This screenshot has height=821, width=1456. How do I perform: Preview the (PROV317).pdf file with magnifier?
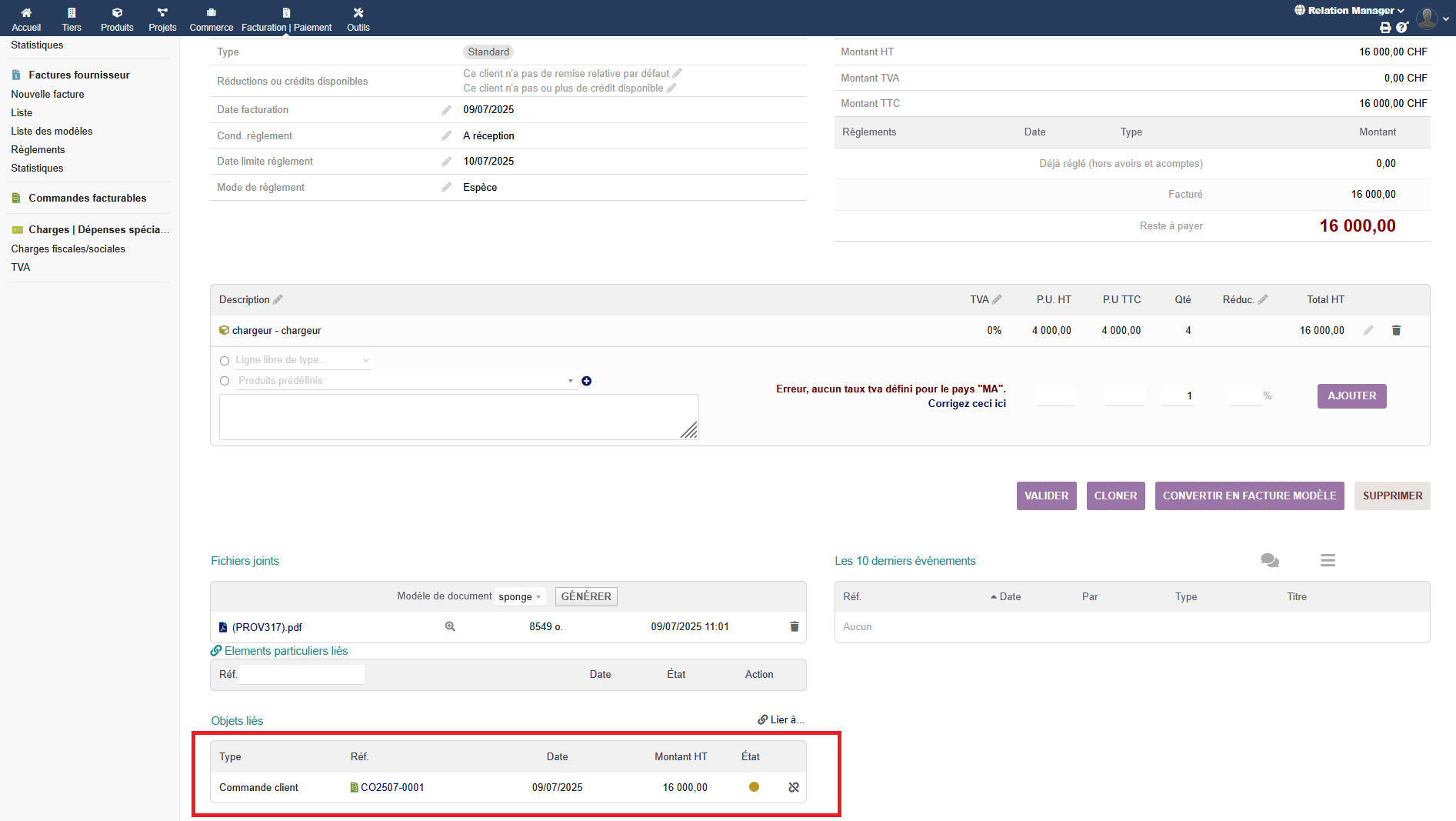(450, 627)
